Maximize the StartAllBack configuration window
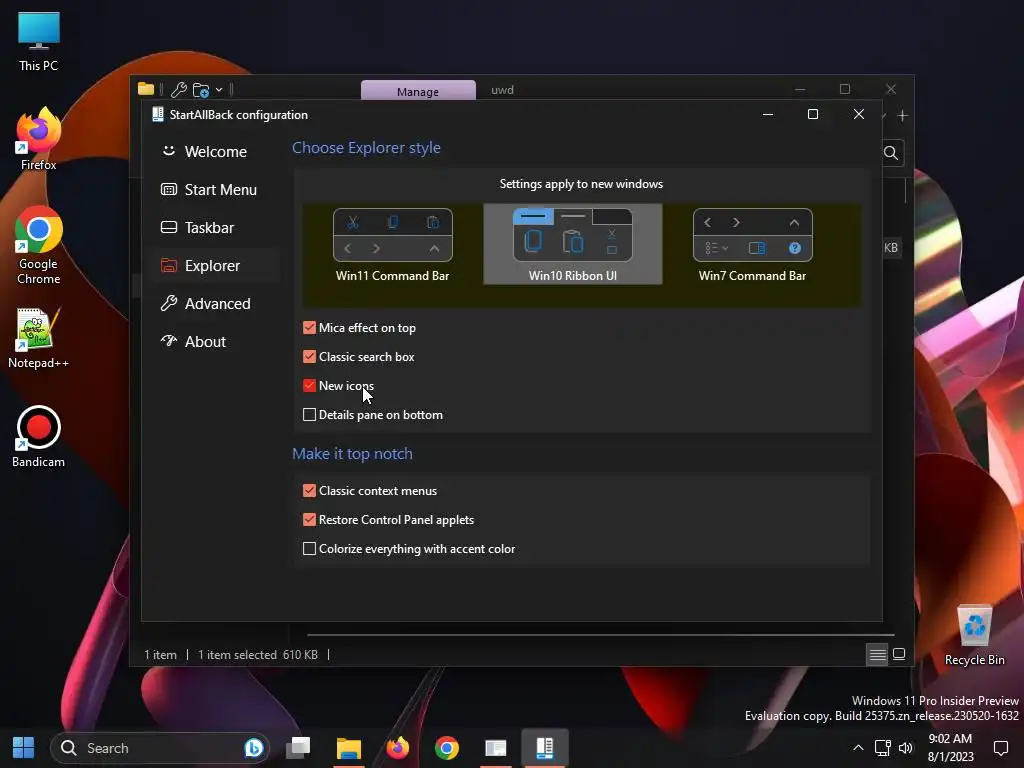This screenshot has height=768, width=1024. 813,114
